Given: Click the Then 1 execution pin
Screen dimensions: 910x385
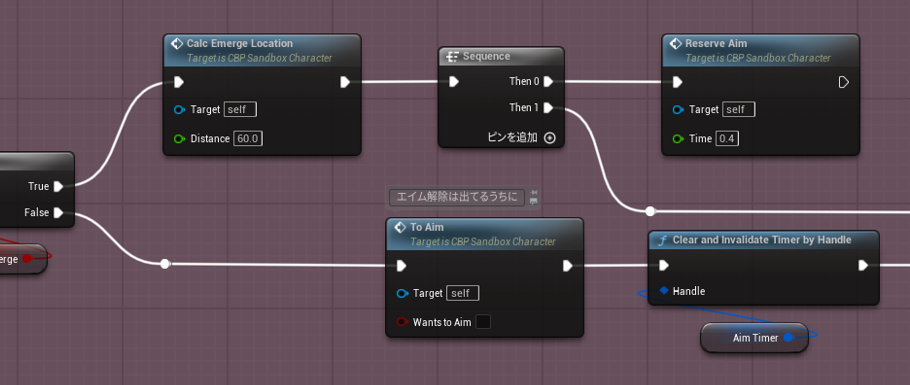Looking at the screenshot, I should point(548,108).
